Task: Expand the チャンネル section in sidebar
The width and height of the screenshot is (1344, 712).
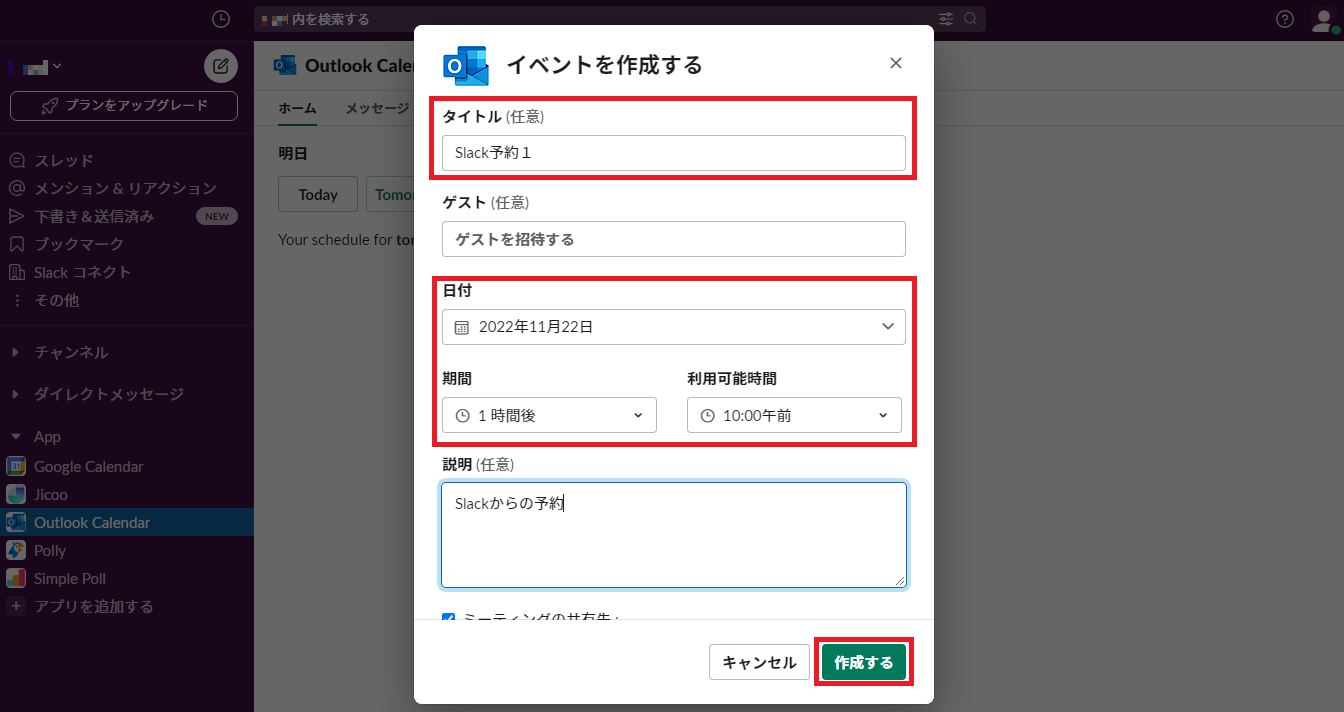Action: click(71, 352)
